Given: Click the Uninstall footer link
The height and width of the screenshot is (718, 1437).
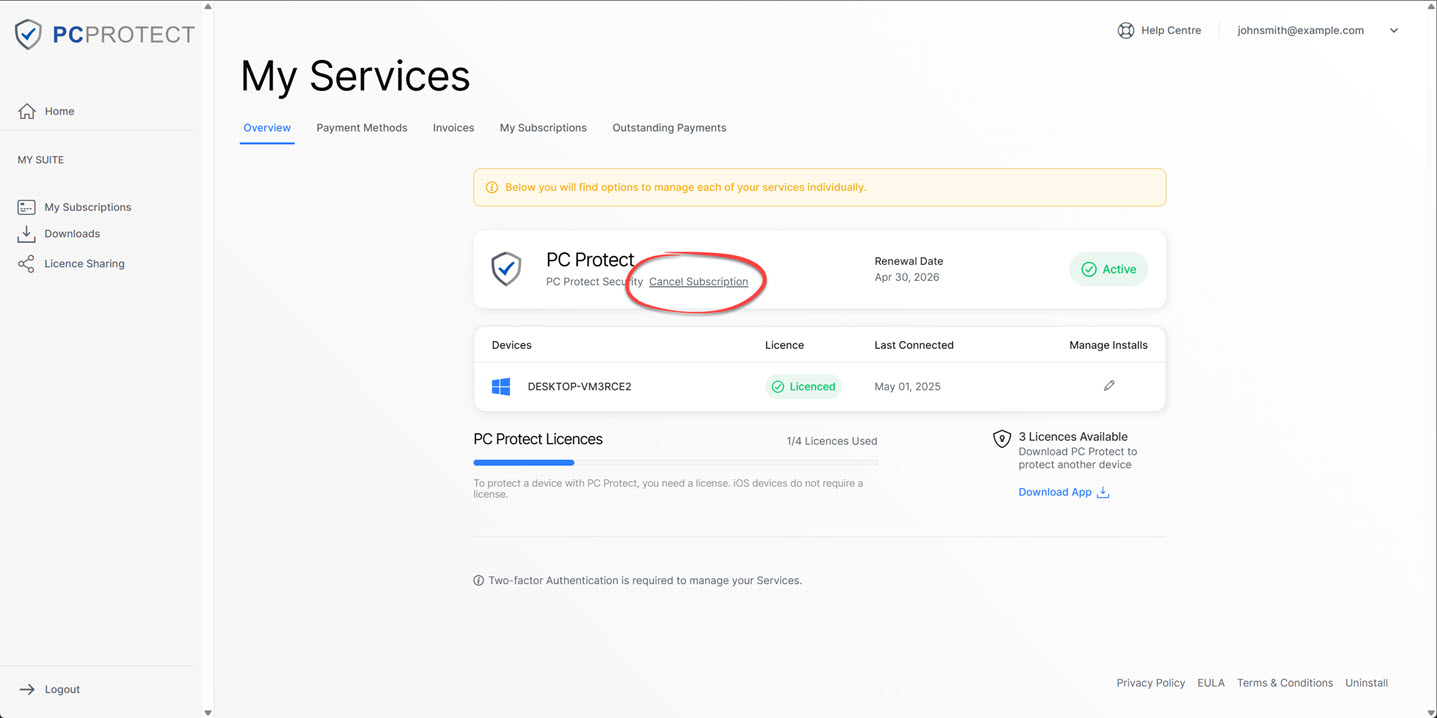Looking at the screenshot, I should (1366, 683).
